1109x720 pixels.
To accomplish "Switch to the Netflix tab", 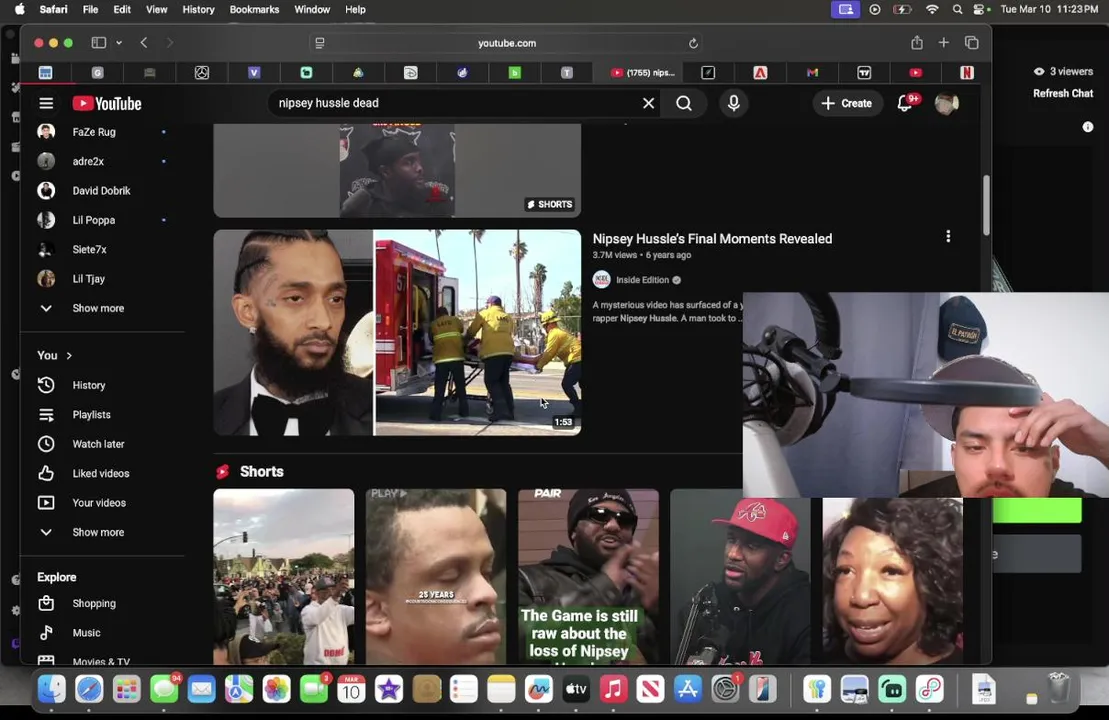I will coord(966,72).
